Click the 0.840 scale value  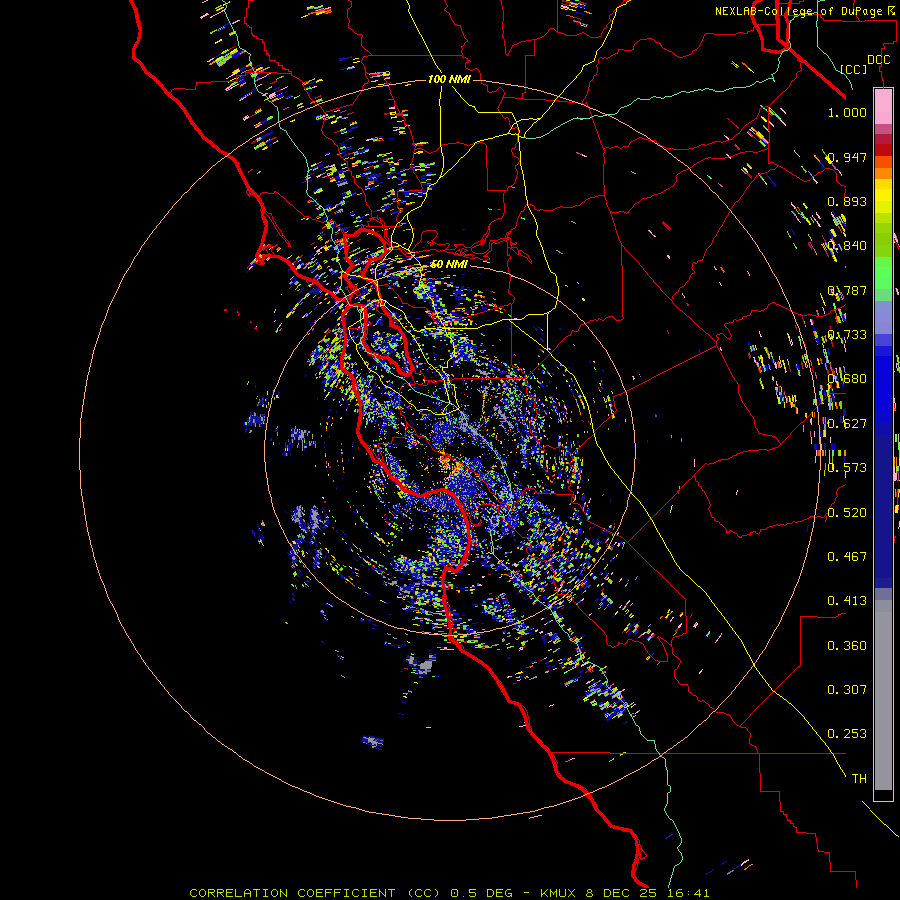[x=847, y=246]
